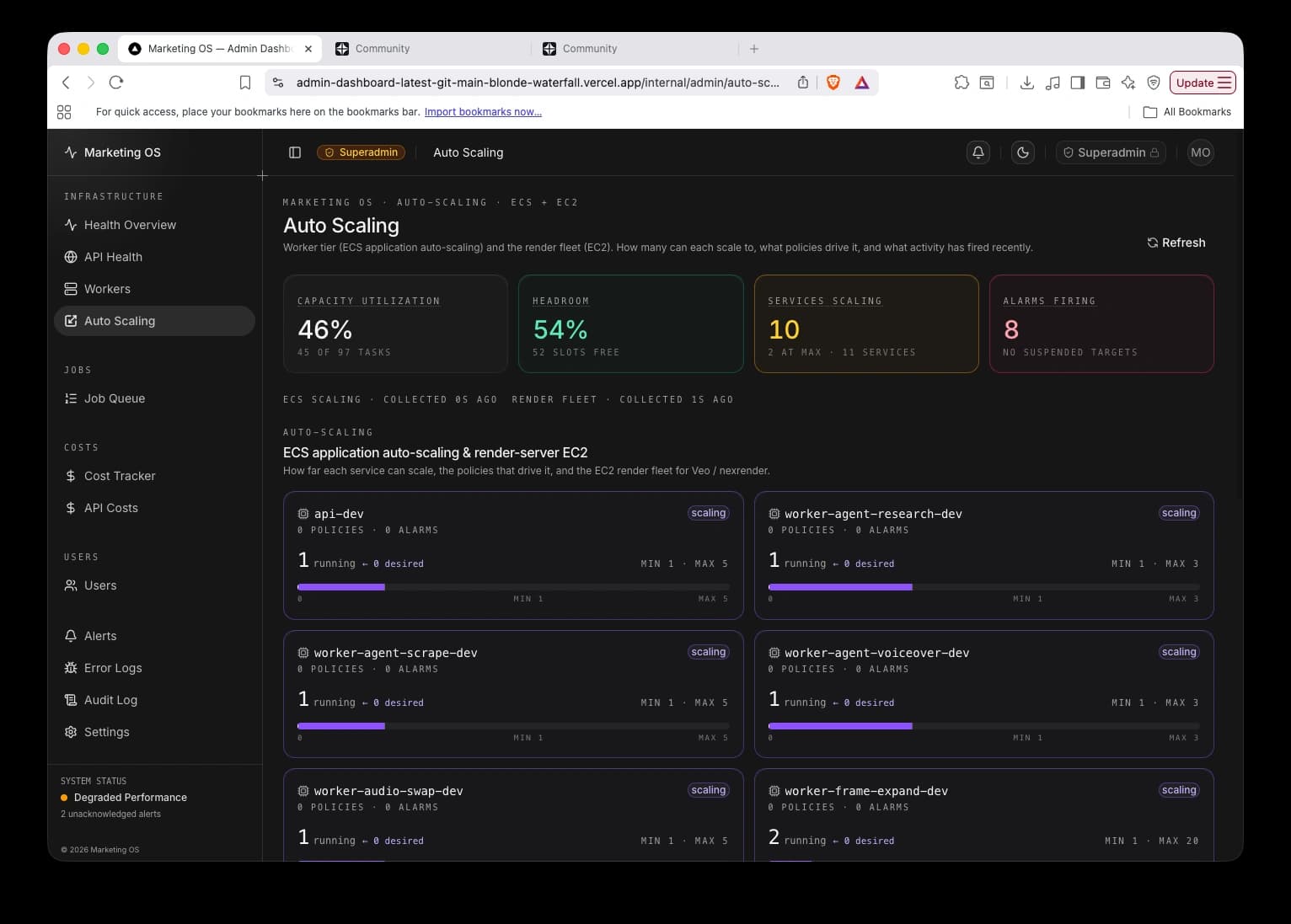Open the Brave VPN icon
The width and height of the screenshot is (1291, 924).
click(1154, 83)
